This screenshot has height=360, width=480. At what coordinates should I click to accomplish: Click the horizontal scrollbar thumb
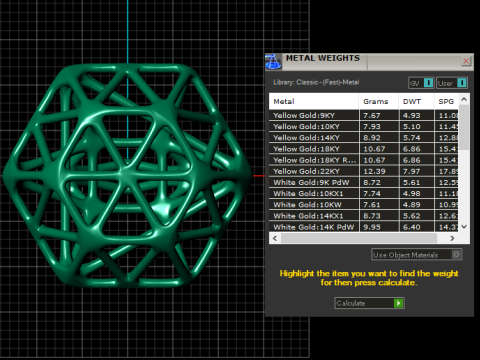[359, 238]
